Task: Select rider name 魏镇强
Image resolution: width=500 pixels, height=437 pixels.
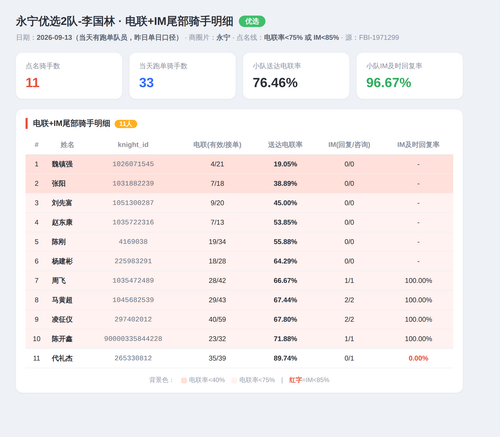Action: [62, 164]
